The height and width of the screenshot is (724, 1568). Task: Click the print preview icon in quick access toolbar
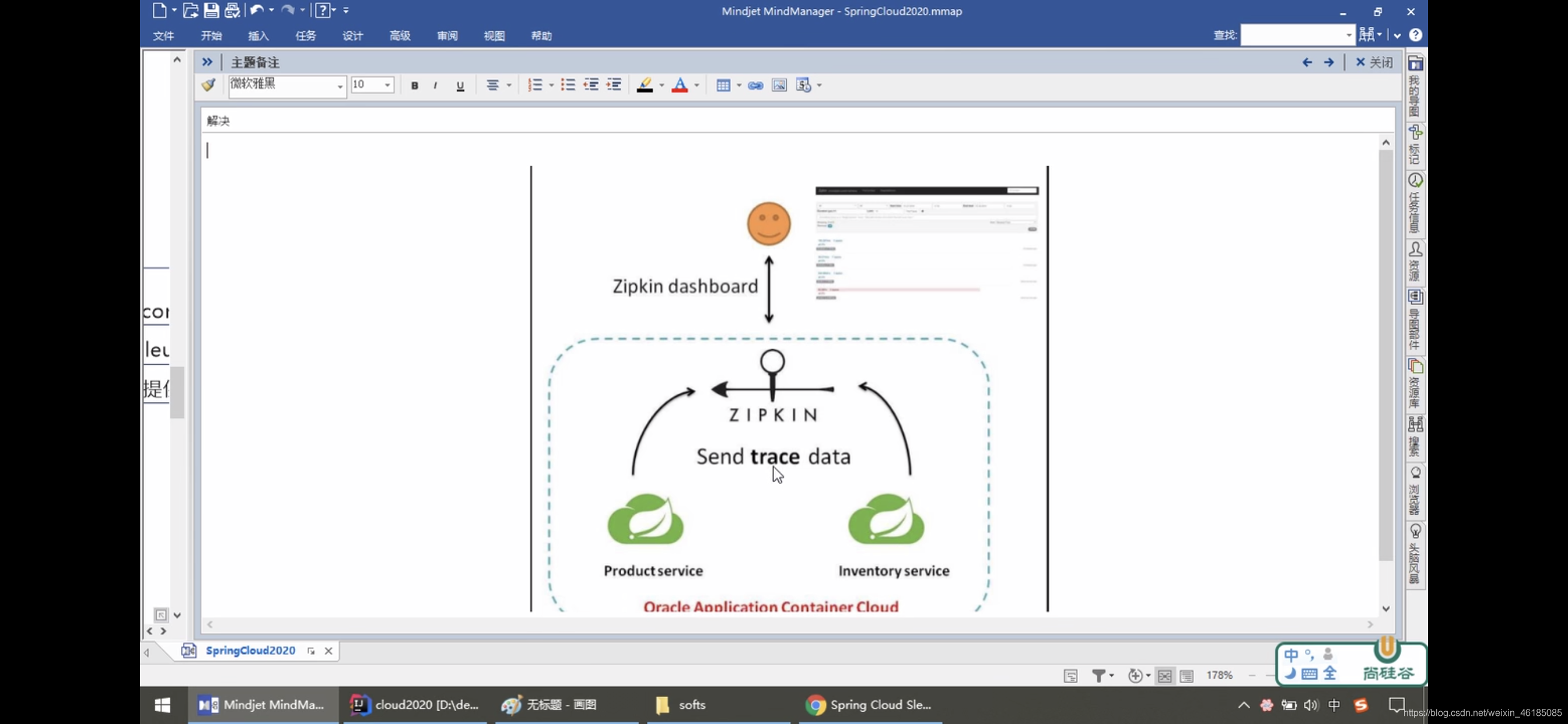[x=232, y=10]
